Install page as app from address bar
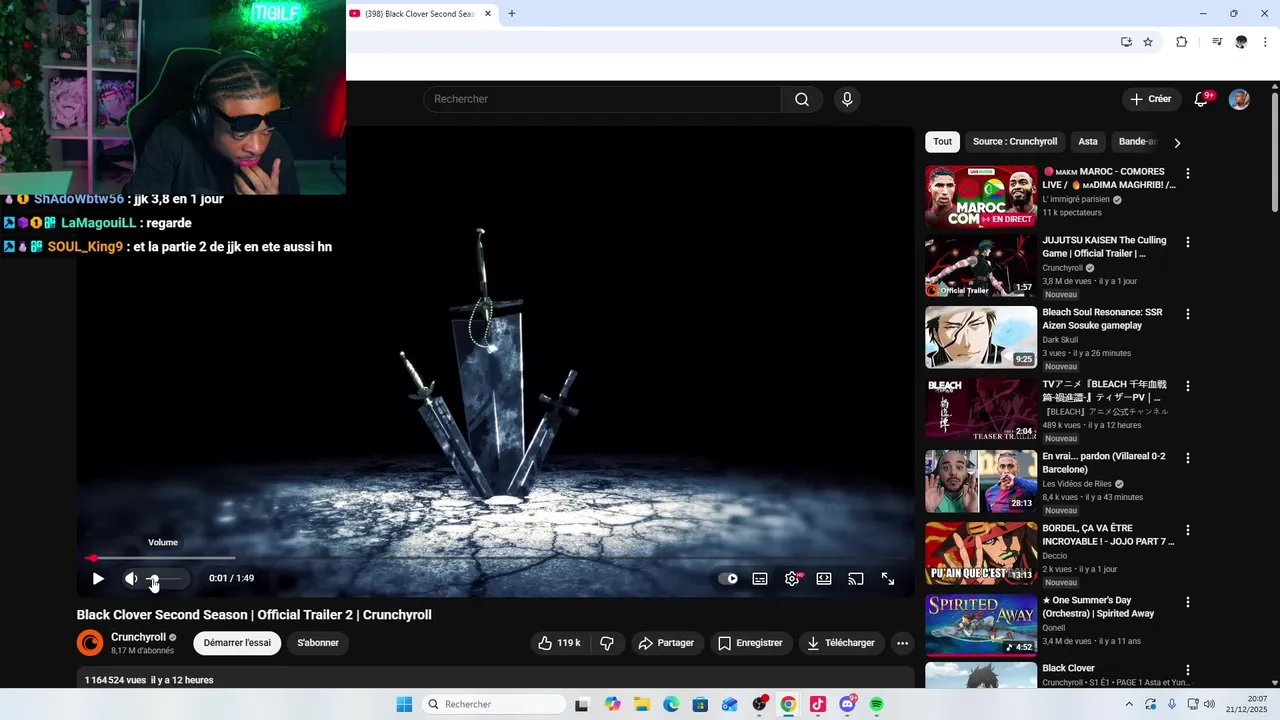 tap(1126, 42)
